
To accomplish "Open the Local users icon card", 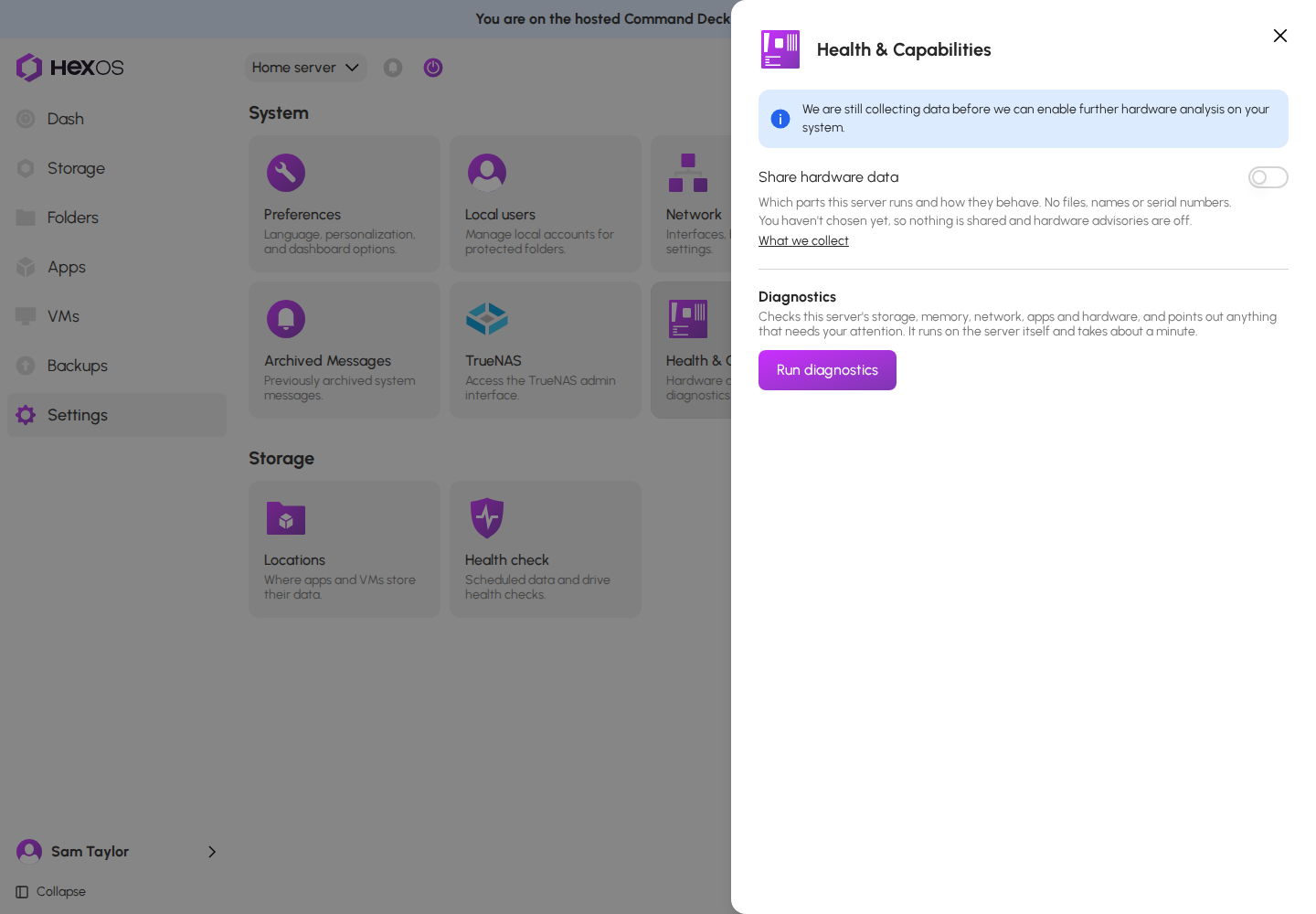I will tap(487, 173).
